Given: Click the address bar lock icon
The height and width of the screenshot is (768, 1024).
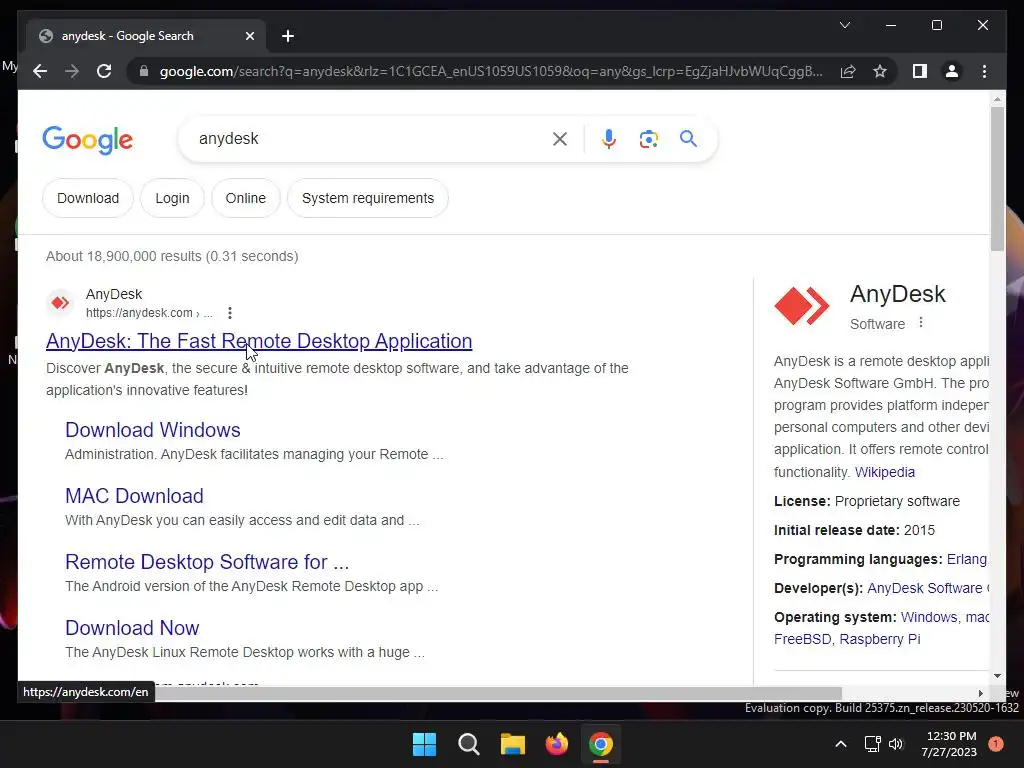Looking at the screenshot, I should pyautogui.click(x=144, y=71).
